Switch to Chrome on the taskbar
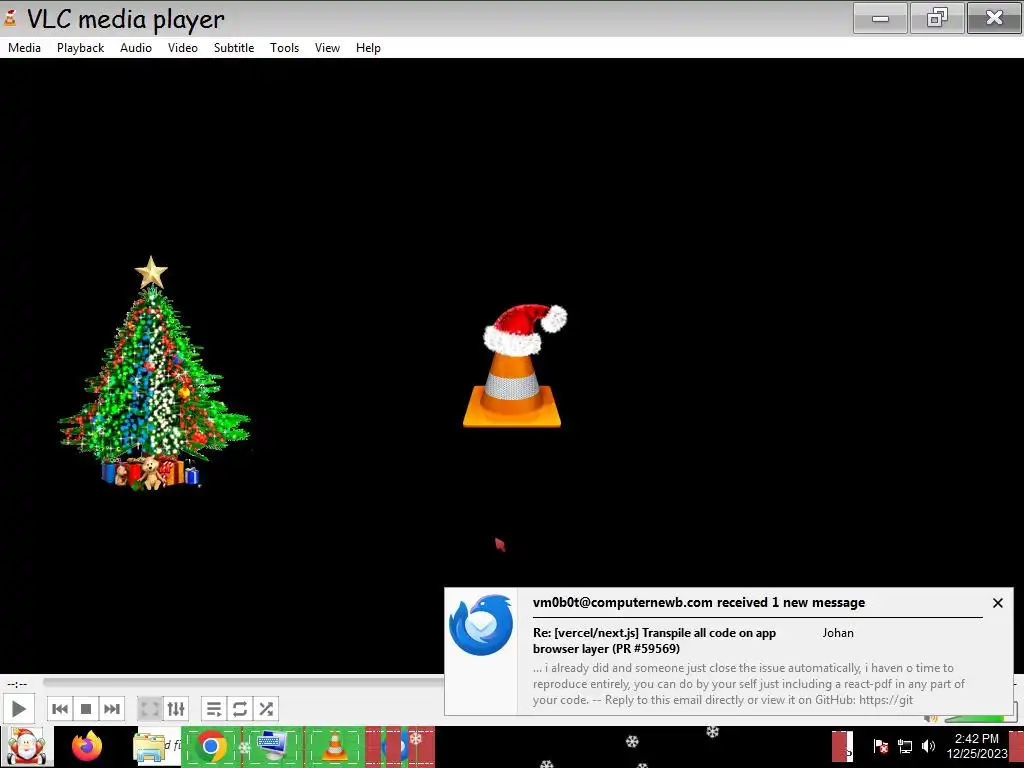 click(210, 746)
